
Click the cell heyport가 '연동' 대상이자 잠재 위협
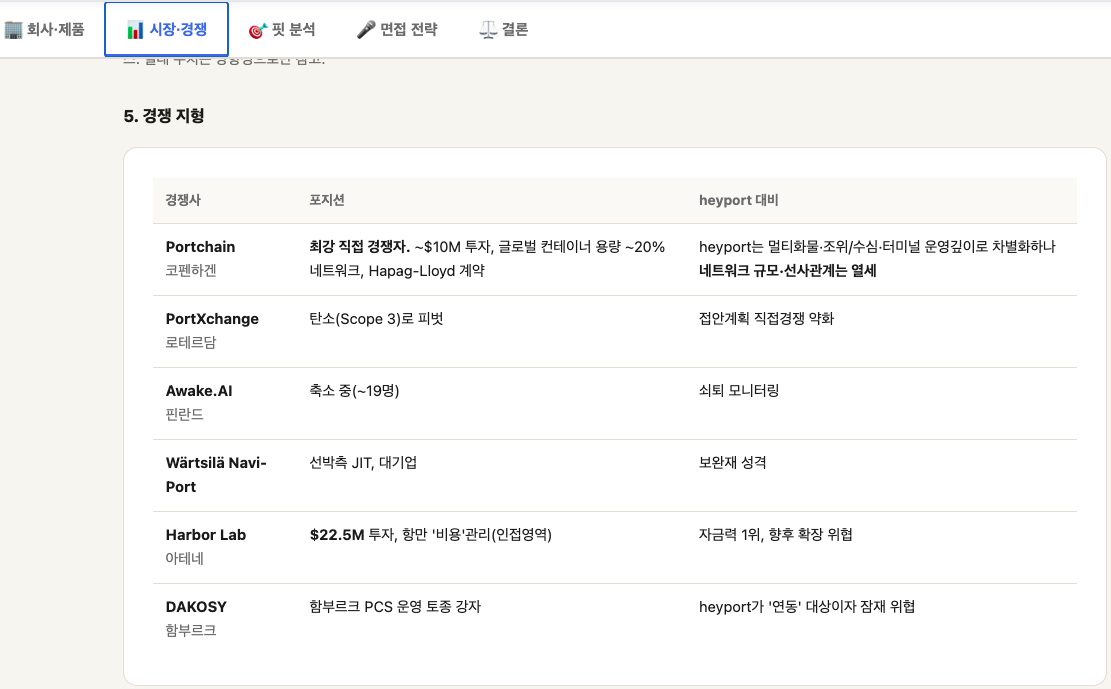tap(807, 607)
